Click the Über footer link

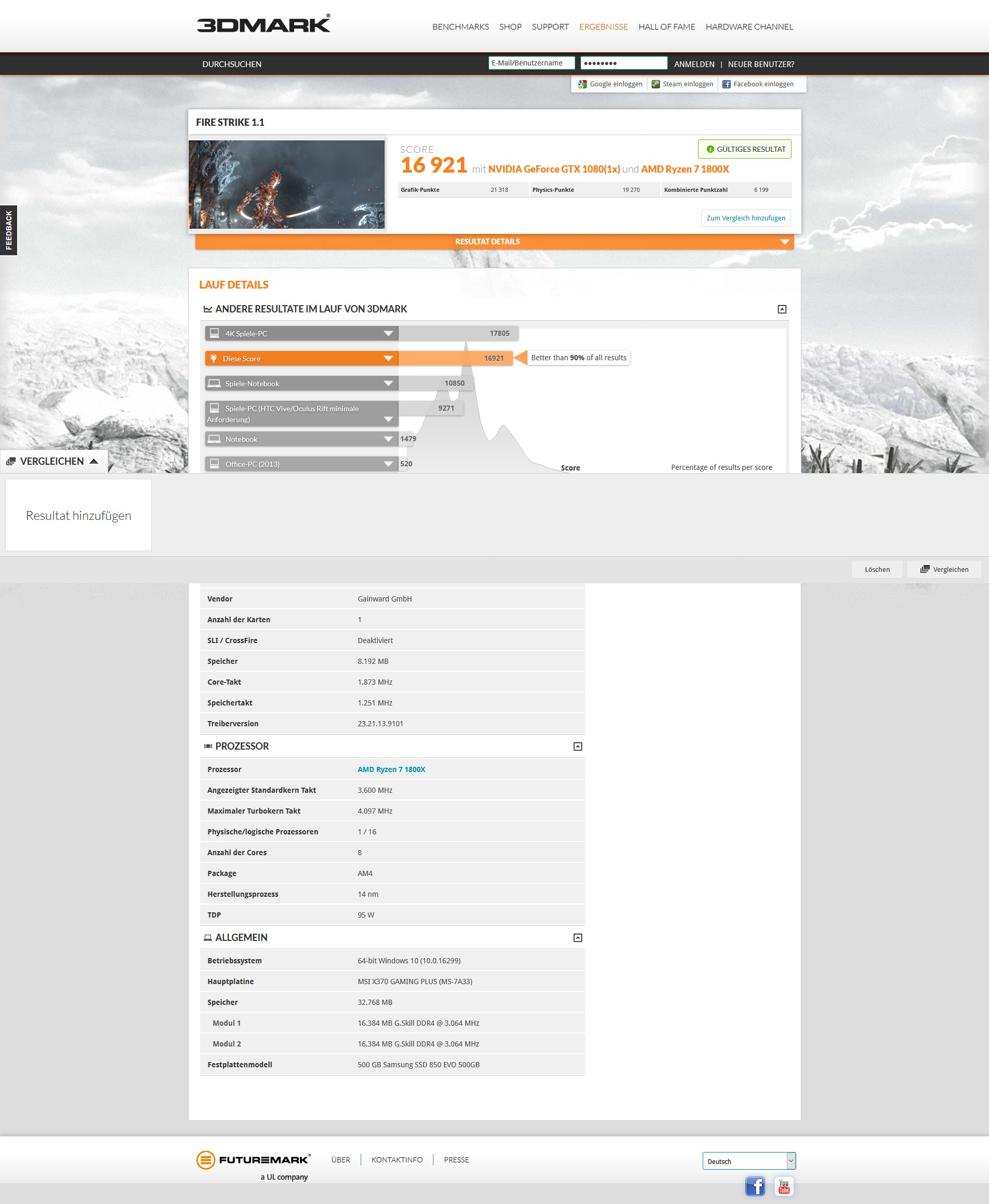click(341, 1160)
